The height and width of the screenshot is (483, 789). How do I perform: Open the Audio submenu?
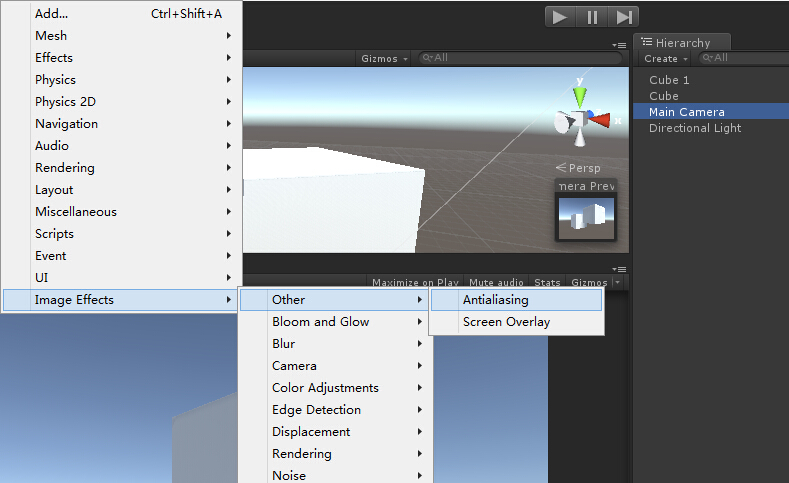[x=122, y=145]
